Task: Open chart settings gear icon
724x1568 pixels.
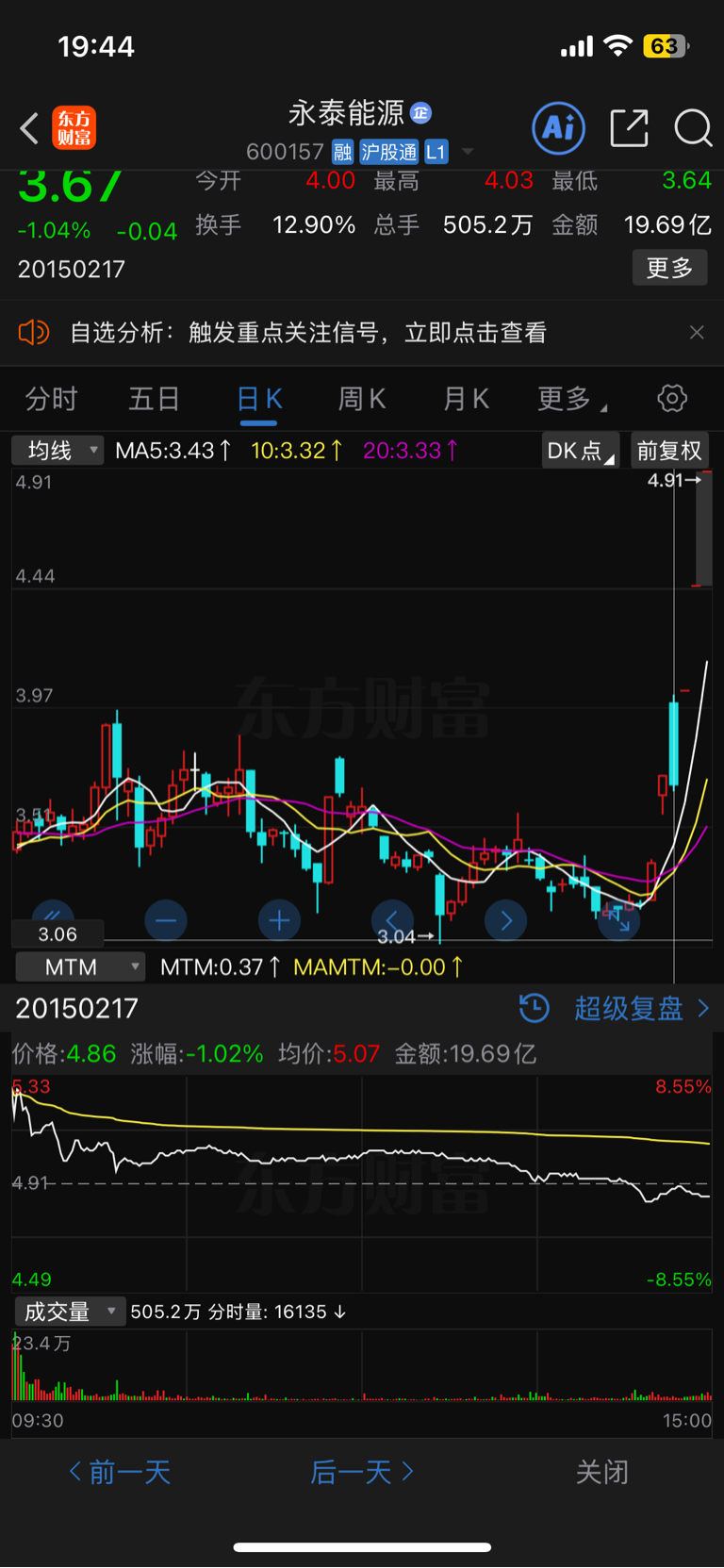Action: [672, 399]
